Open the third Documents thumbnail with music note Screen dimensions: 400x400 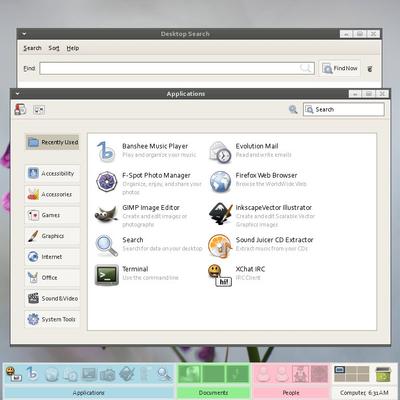[237, 374]
